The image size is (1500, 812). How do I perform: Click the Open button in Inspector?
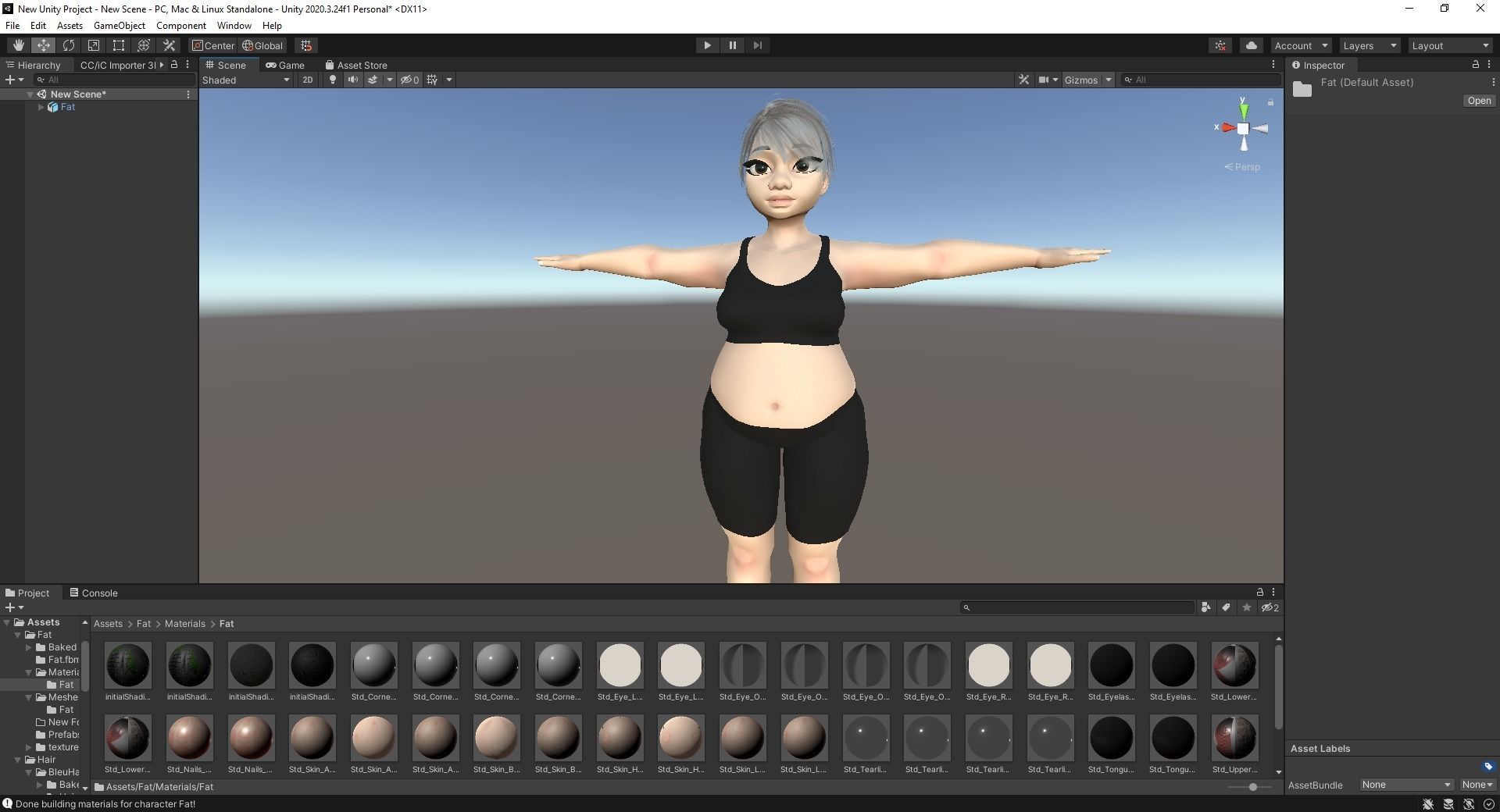click(x=1479, y=101)
